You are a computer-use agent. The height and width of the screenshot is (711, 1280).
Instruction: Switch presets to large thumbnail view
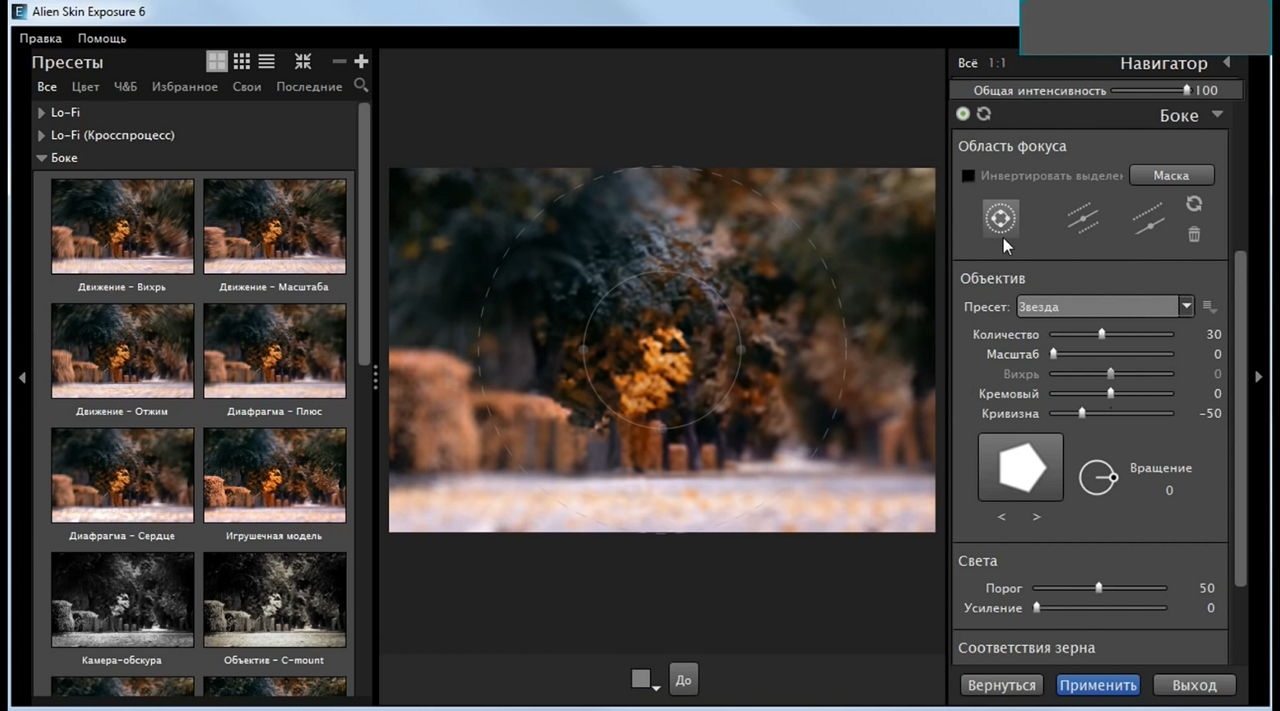click(217, 62)
